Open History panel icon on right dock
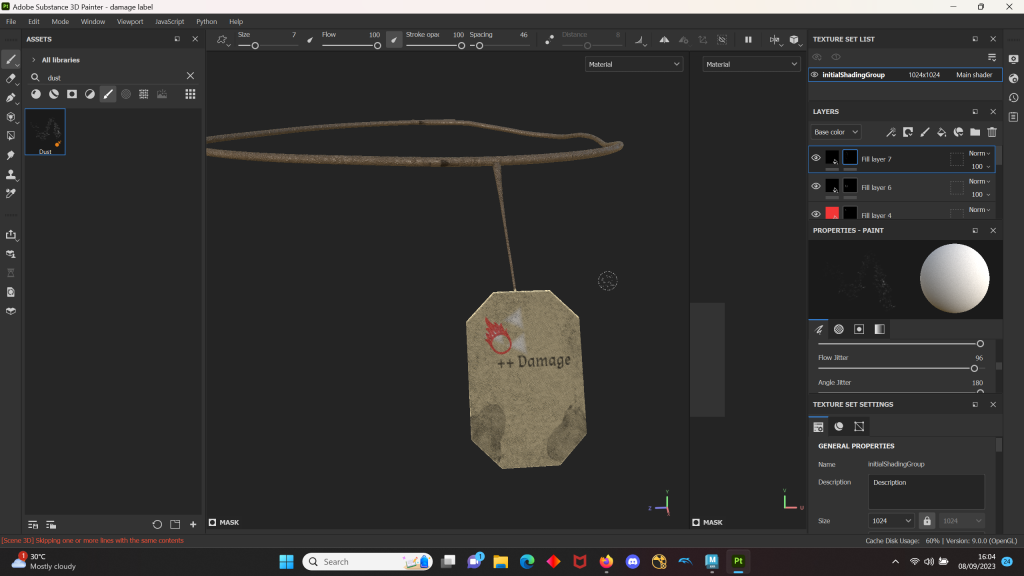Image resolution: width=1024 pixels, height=576 pixels. (x=1014, y=98)
